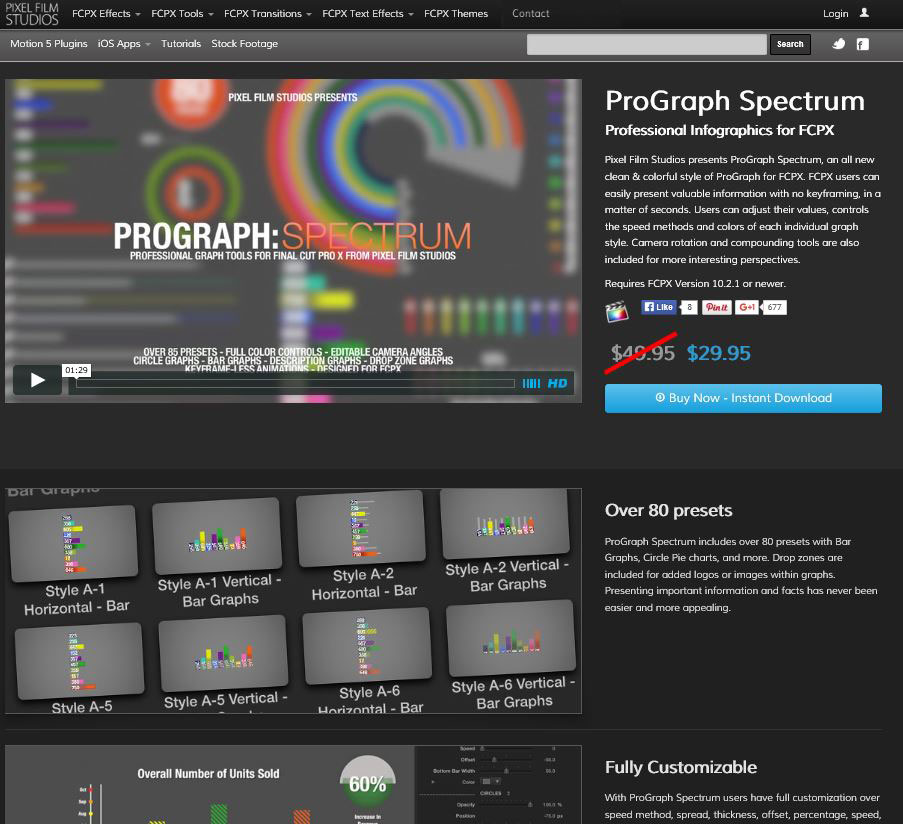Open the Overall Number of Units Sold preview
Screen dimensions: 903x824
click(x=293, y=784)
